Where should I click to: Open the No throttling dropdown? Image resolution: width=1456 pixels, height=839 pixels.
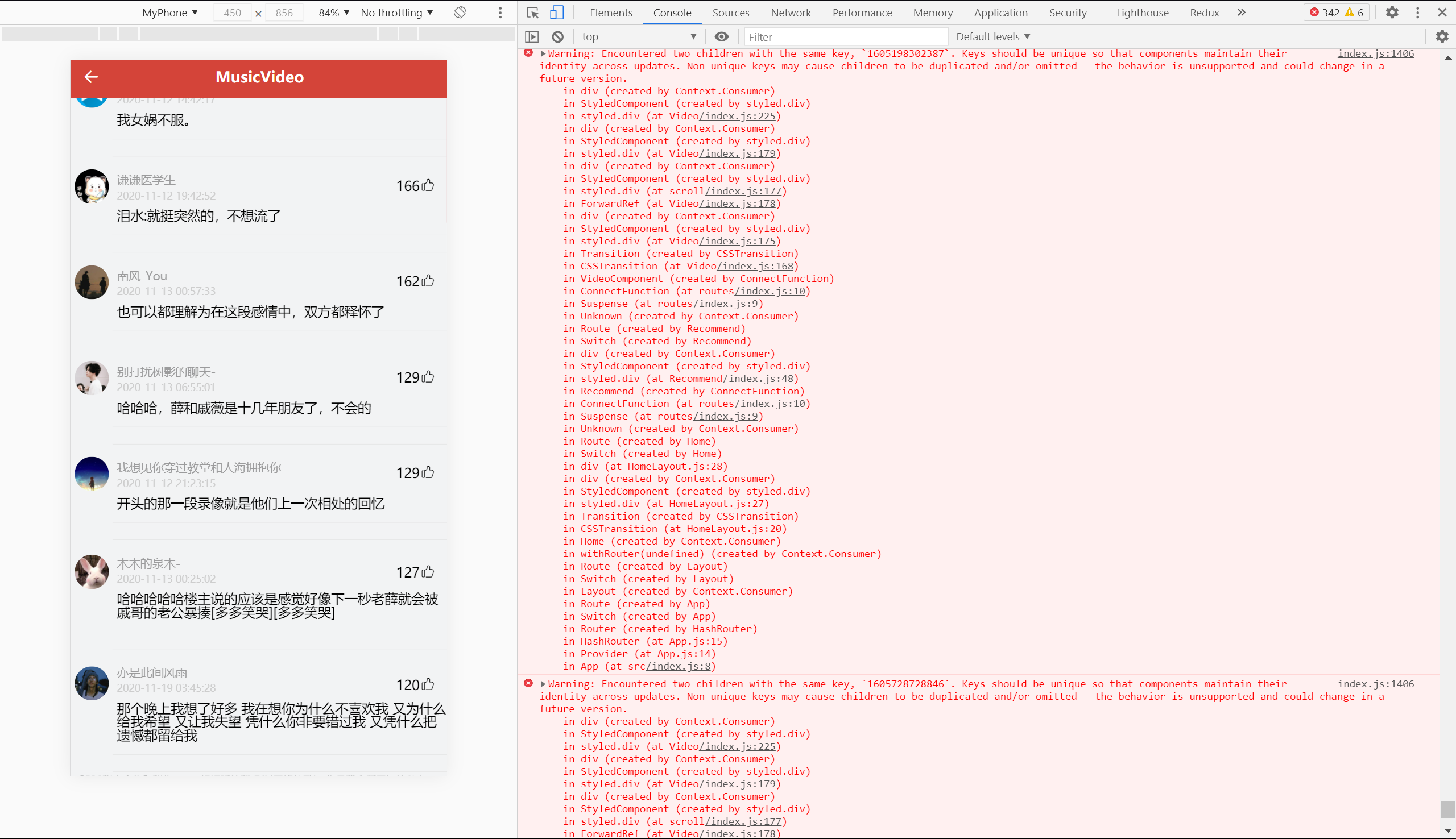point(396,13)
